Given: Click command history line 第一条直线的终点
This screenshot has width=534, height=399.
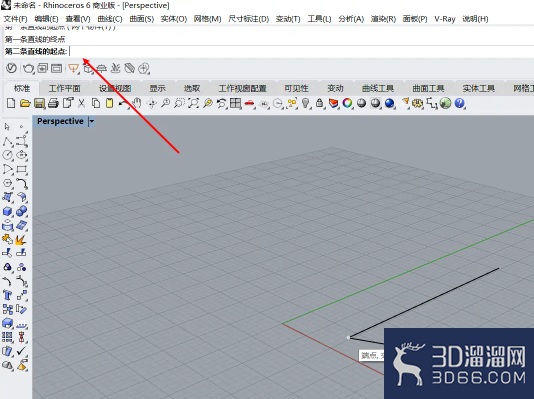Looking at the screenshot, I should point(35,39).
